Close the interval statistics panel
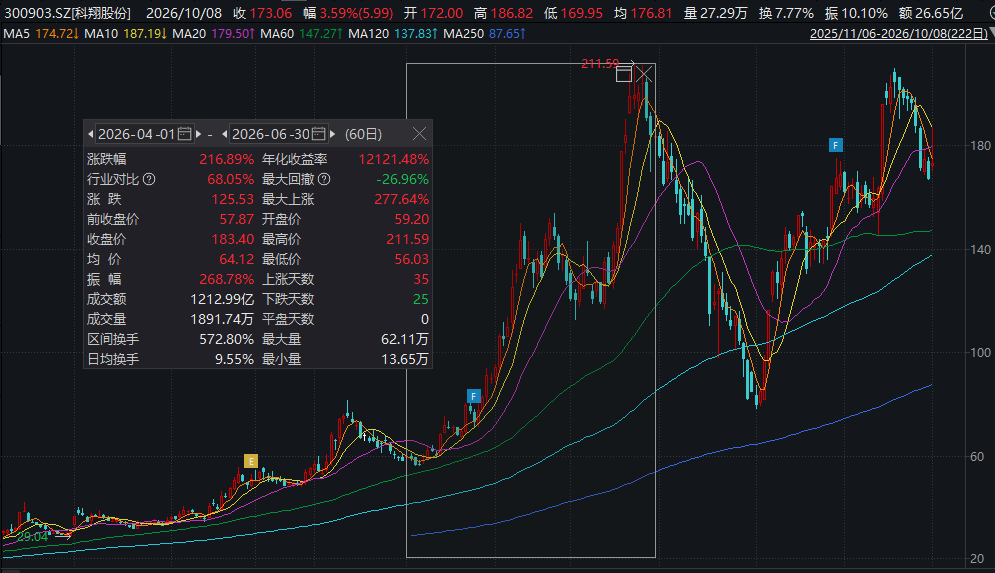Screen dimensions: 995x573 click(x=419, y=134)
